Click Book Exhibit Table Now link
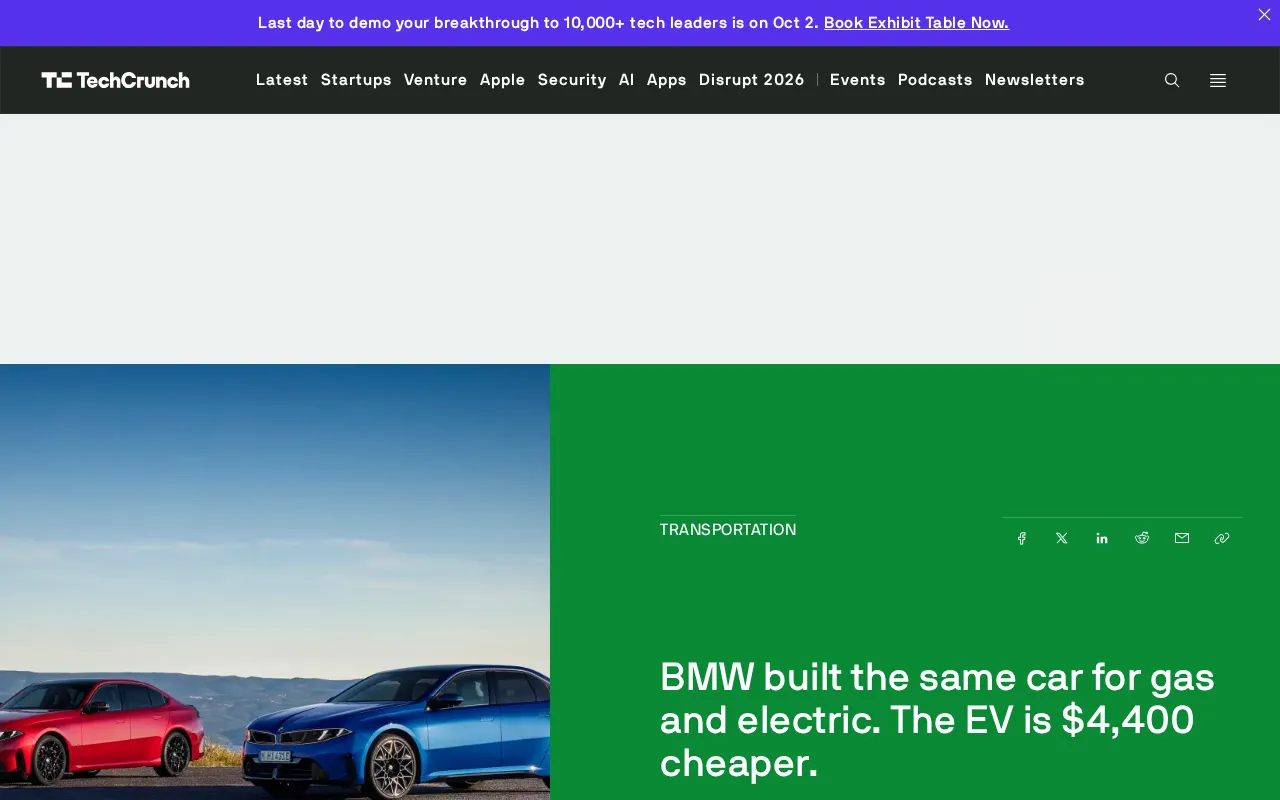The height and width of the screenshot is (800, 1280). (x=916, y=23)
